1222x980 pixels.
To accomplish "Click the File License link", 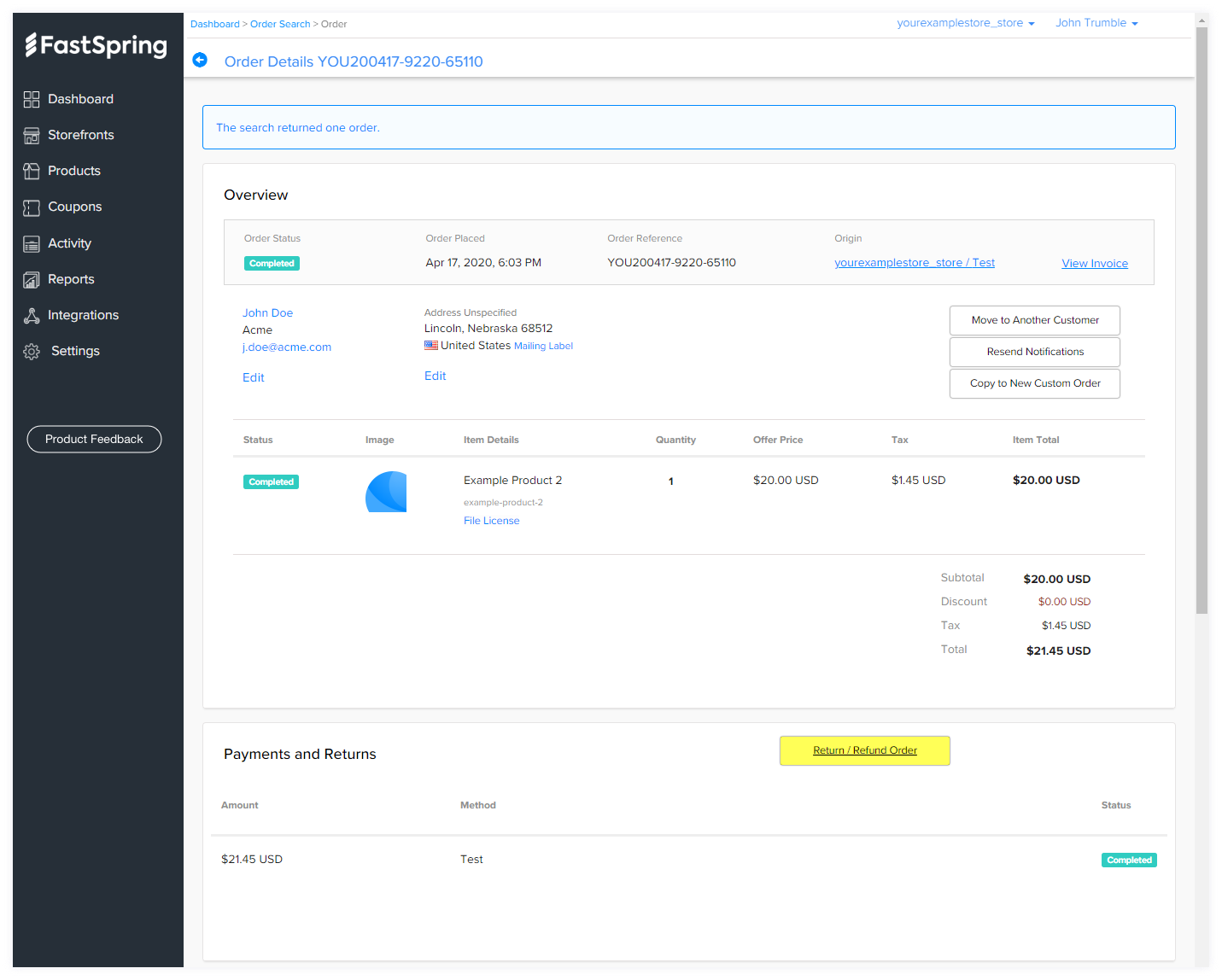I will (x=491, y=521).
